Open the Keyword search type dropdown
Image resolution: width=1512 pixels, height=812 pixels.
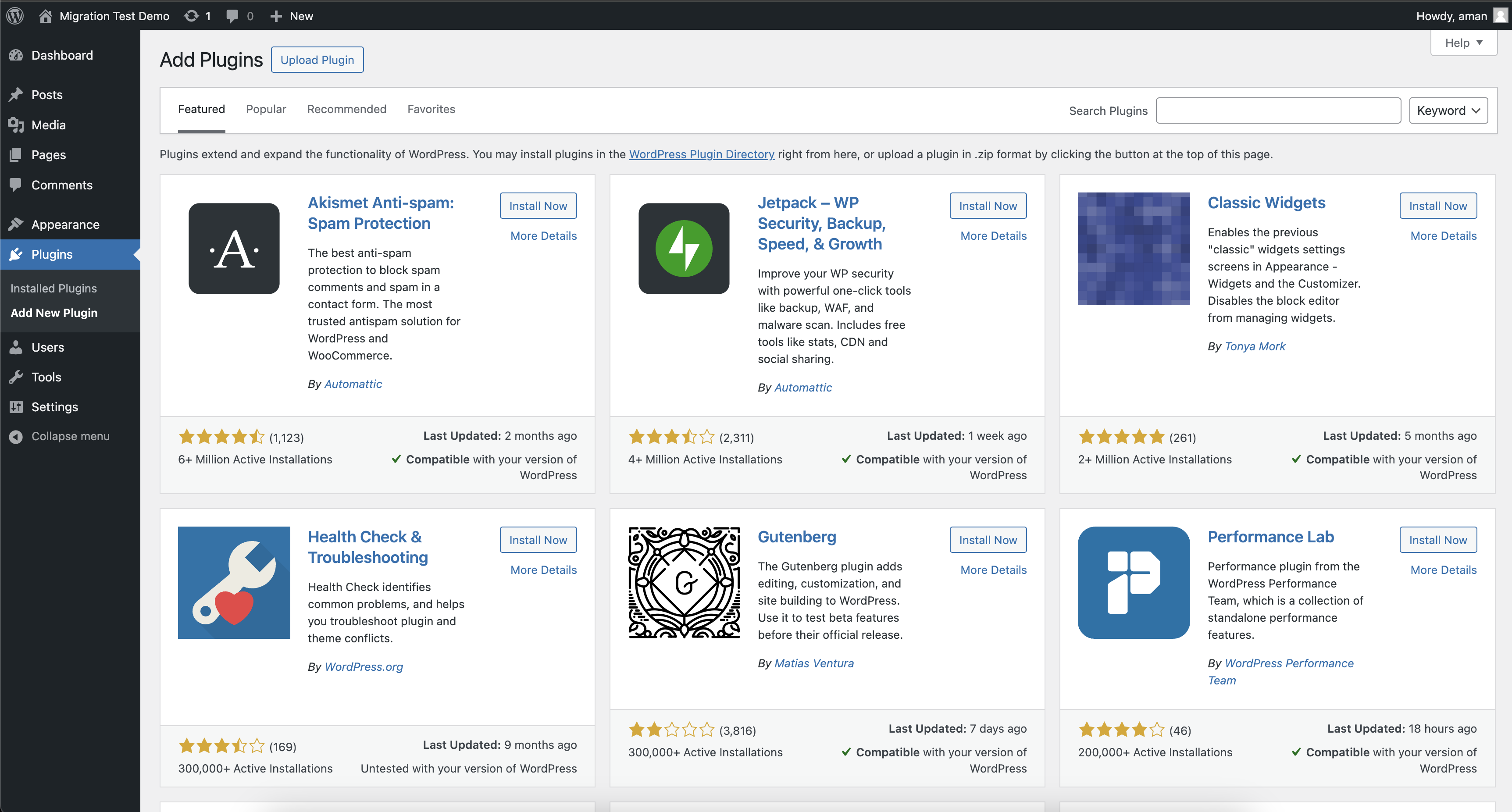(1448, 110)
